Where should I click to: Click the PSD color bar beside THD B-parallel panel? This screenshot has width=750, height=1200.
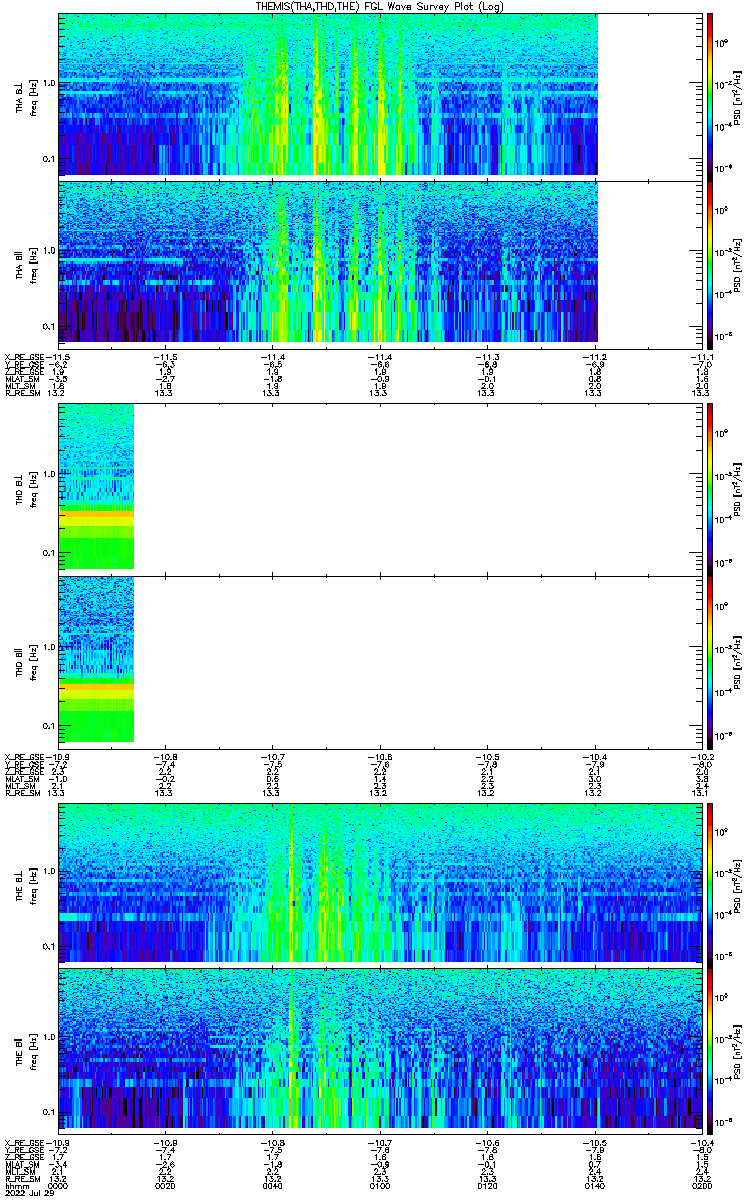point(709,662)
